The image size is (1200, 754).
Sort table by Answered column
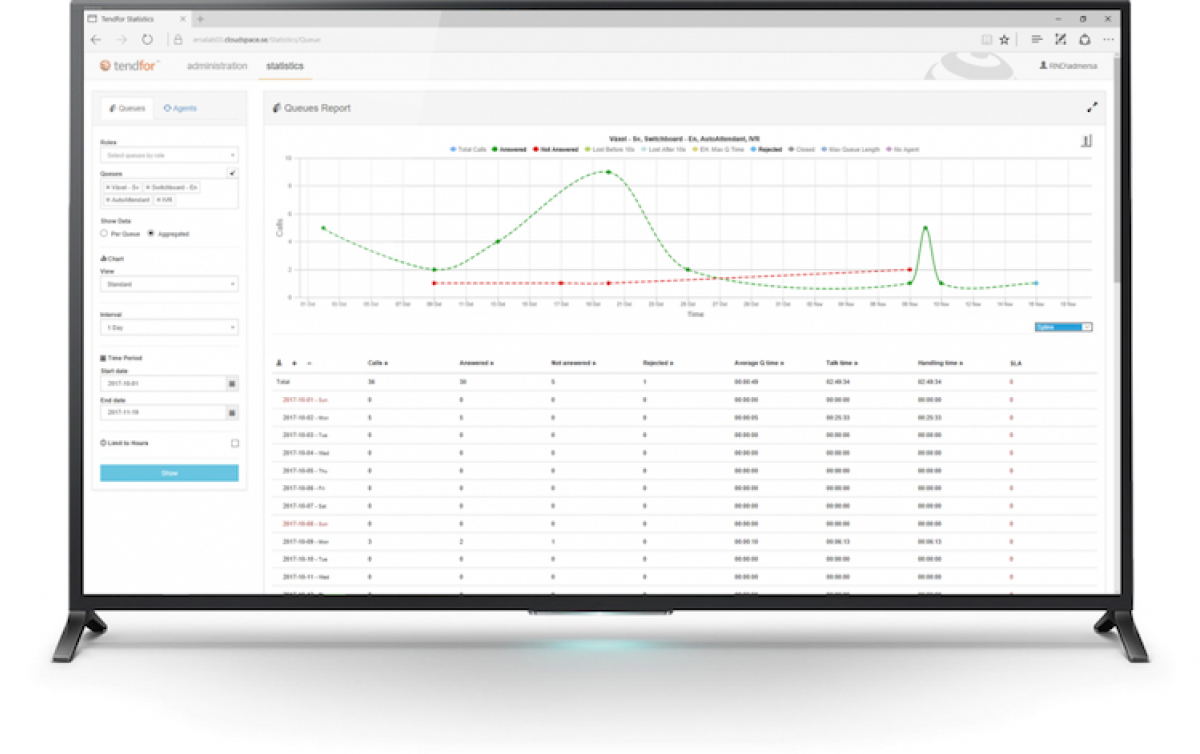pyautogui.click(x=475, y=363)
